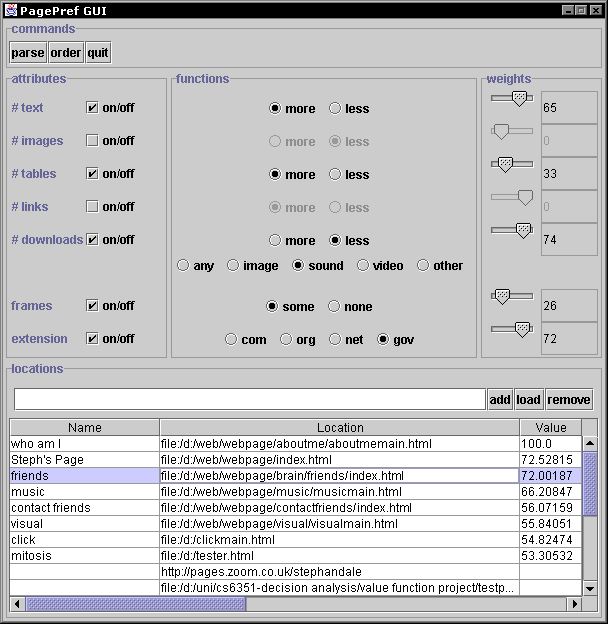Image resolution: width=608 pixels, height=624 pixels.
Task: Click the PagePref GUI title bar icon
Action: 11,10
